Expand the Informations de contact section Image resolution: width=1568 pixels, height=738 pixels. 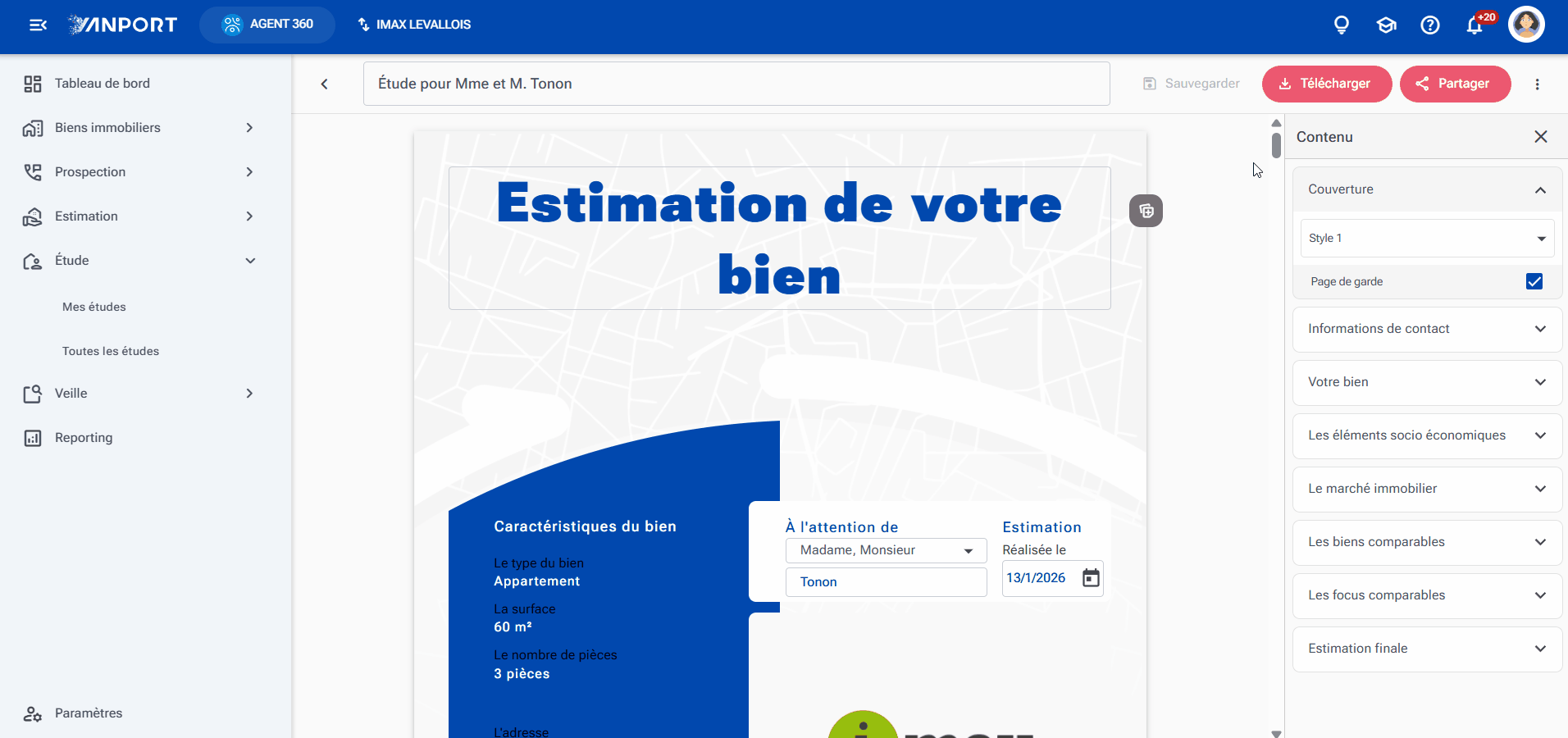point(1427,329)
